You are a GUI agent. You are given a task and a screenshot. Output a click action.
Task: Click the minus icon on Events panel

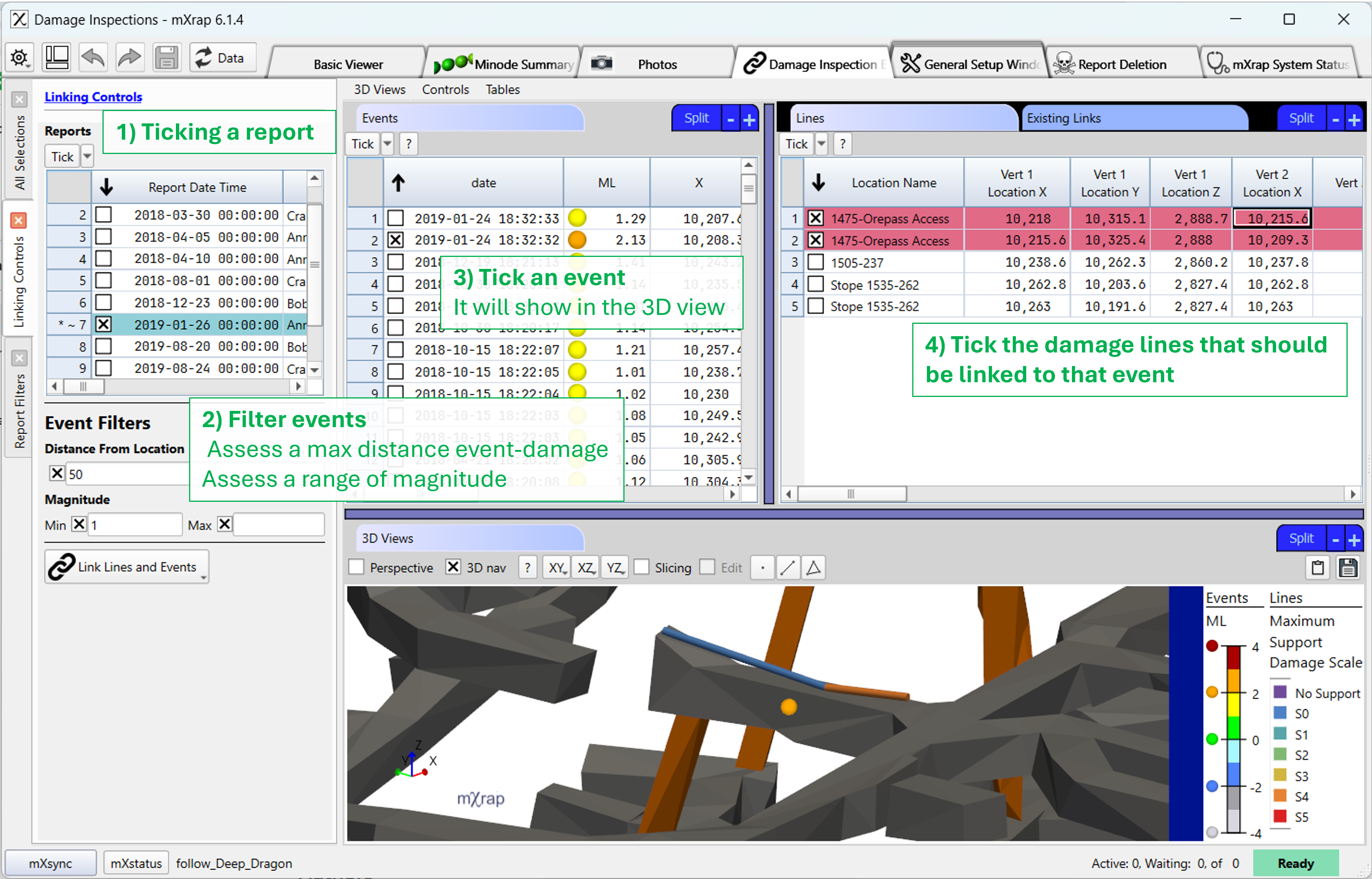730,119
